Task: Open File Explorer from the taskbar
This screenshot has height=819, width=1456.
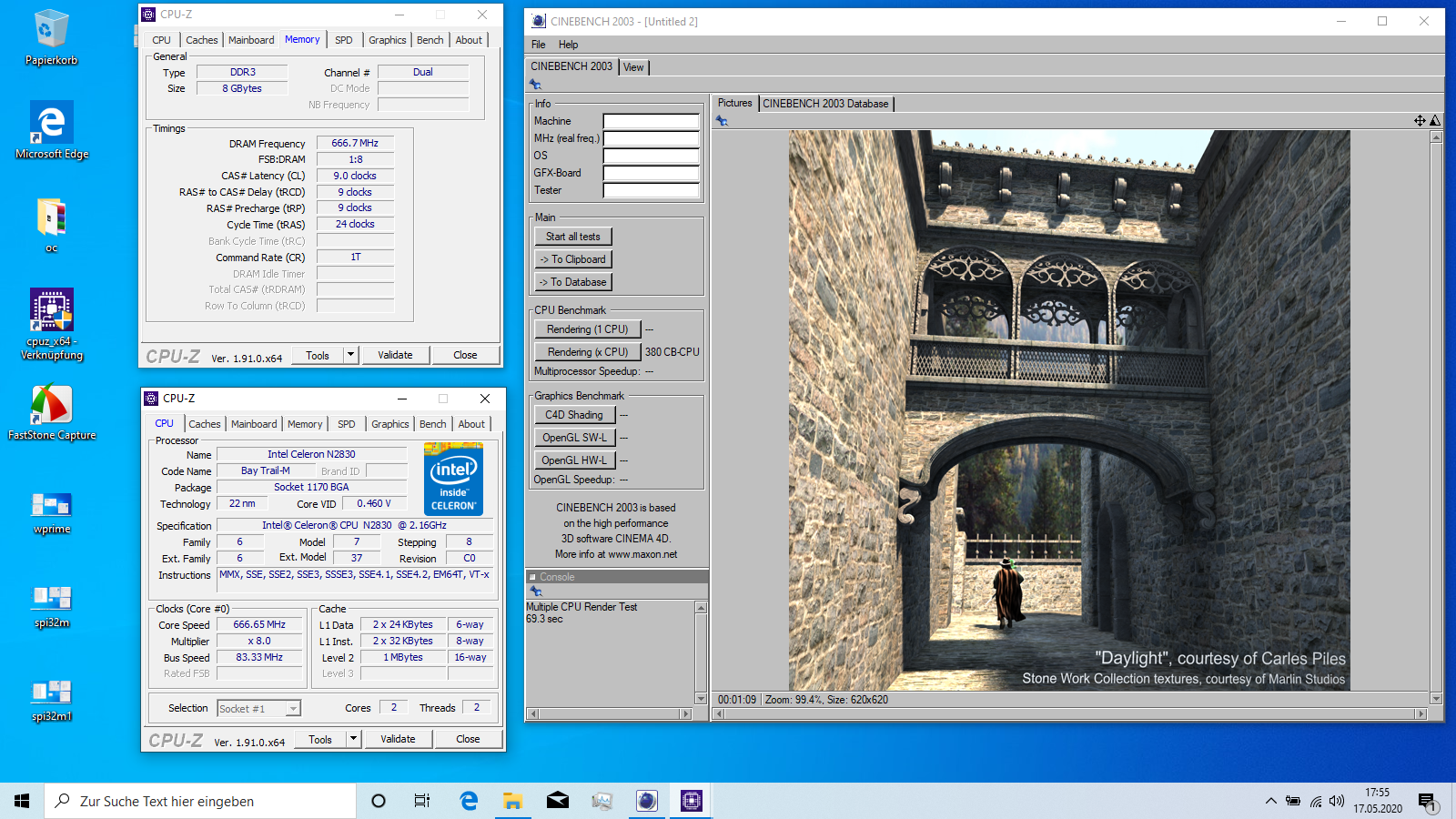Action: [512, 801]
